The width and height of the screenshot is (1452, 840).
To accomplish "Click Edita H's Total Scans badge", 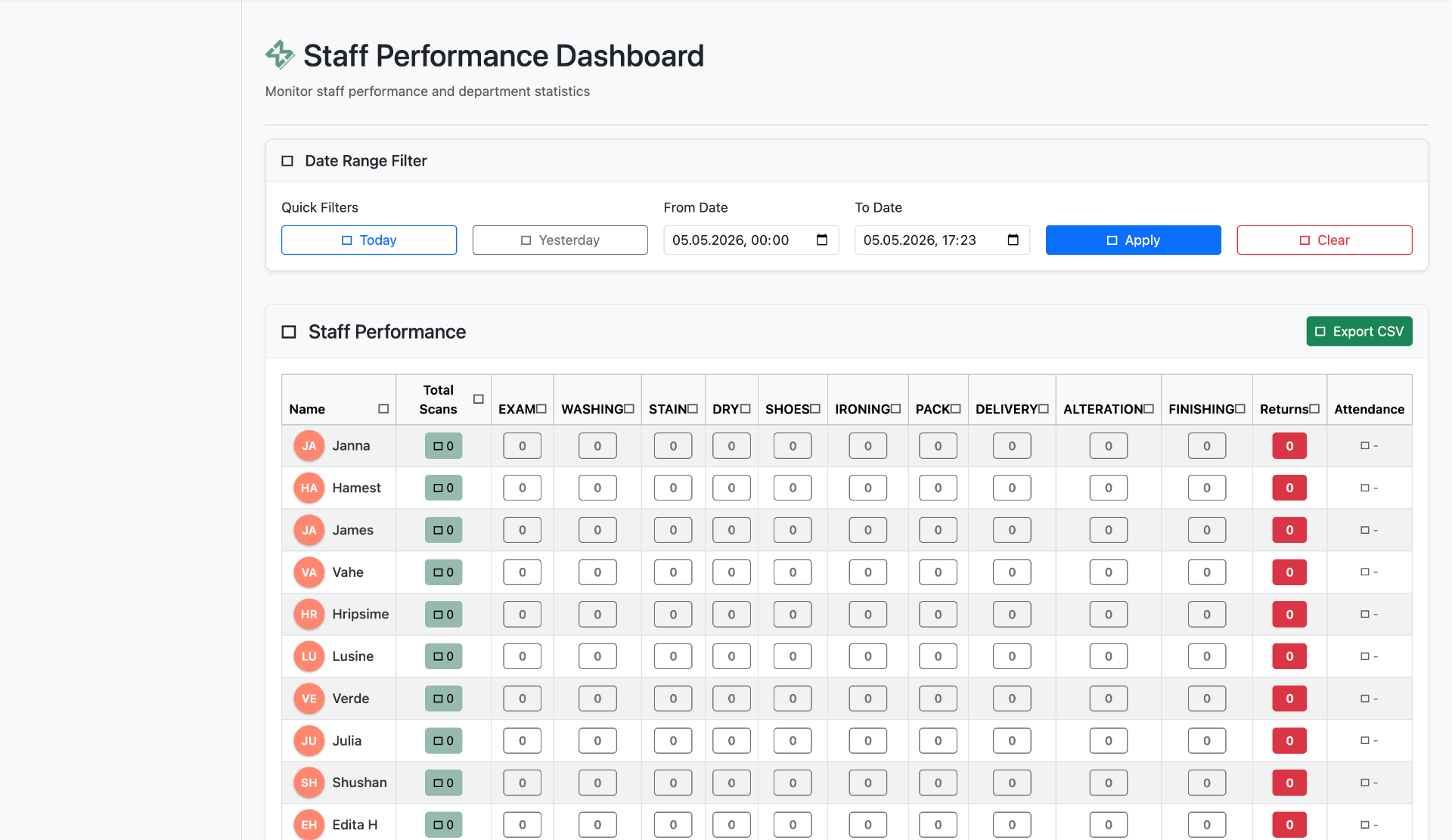I will tap(443, 825).
